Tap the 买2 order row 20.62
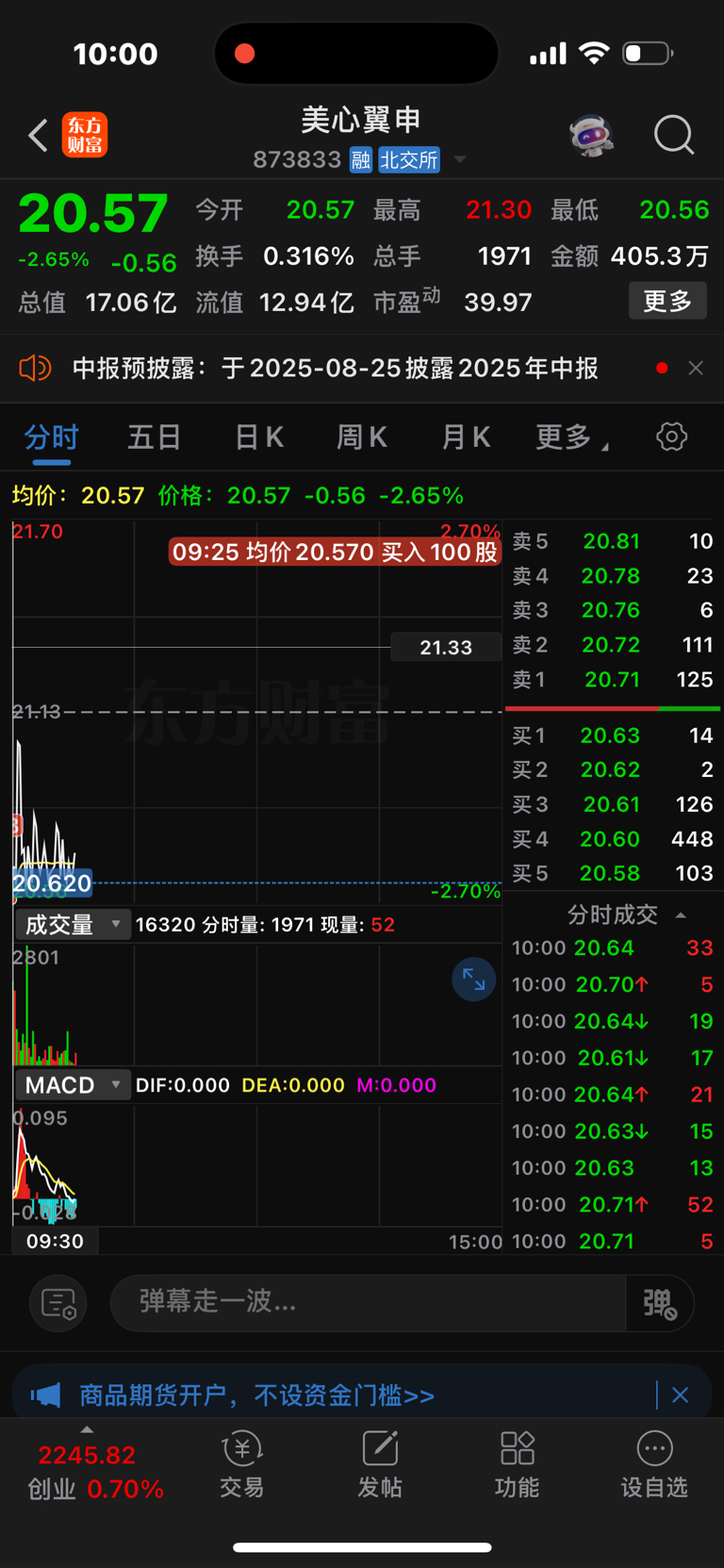The width and height of the screenshot is (724, 1568). pos(613,769)
